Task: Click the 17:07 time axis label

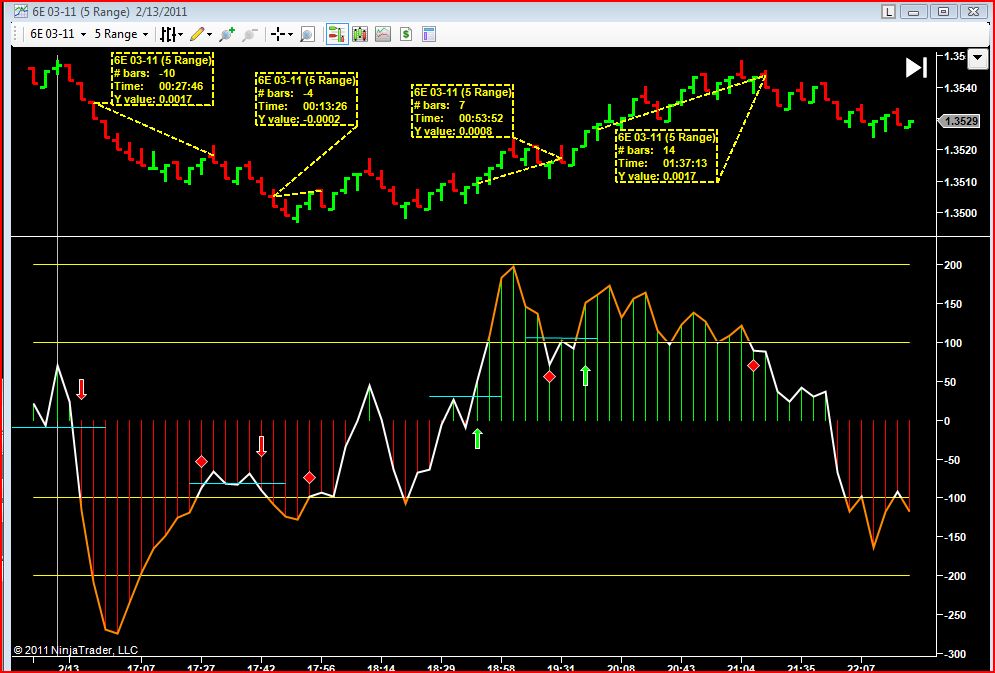Action: click(x=141, y=667)
